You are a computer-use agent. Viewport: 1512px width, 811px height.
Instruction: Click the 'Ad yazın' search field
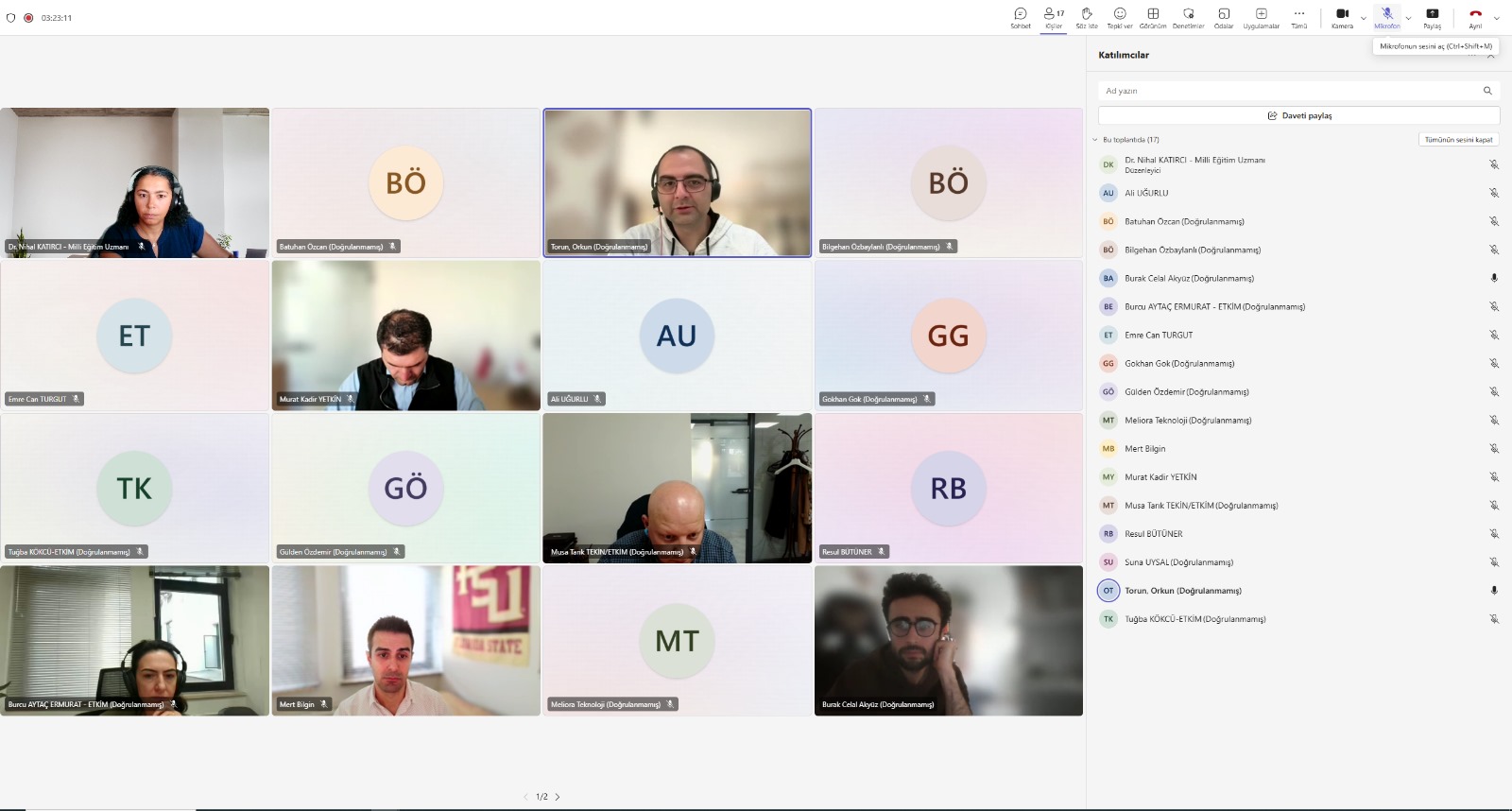(1285, 91)
